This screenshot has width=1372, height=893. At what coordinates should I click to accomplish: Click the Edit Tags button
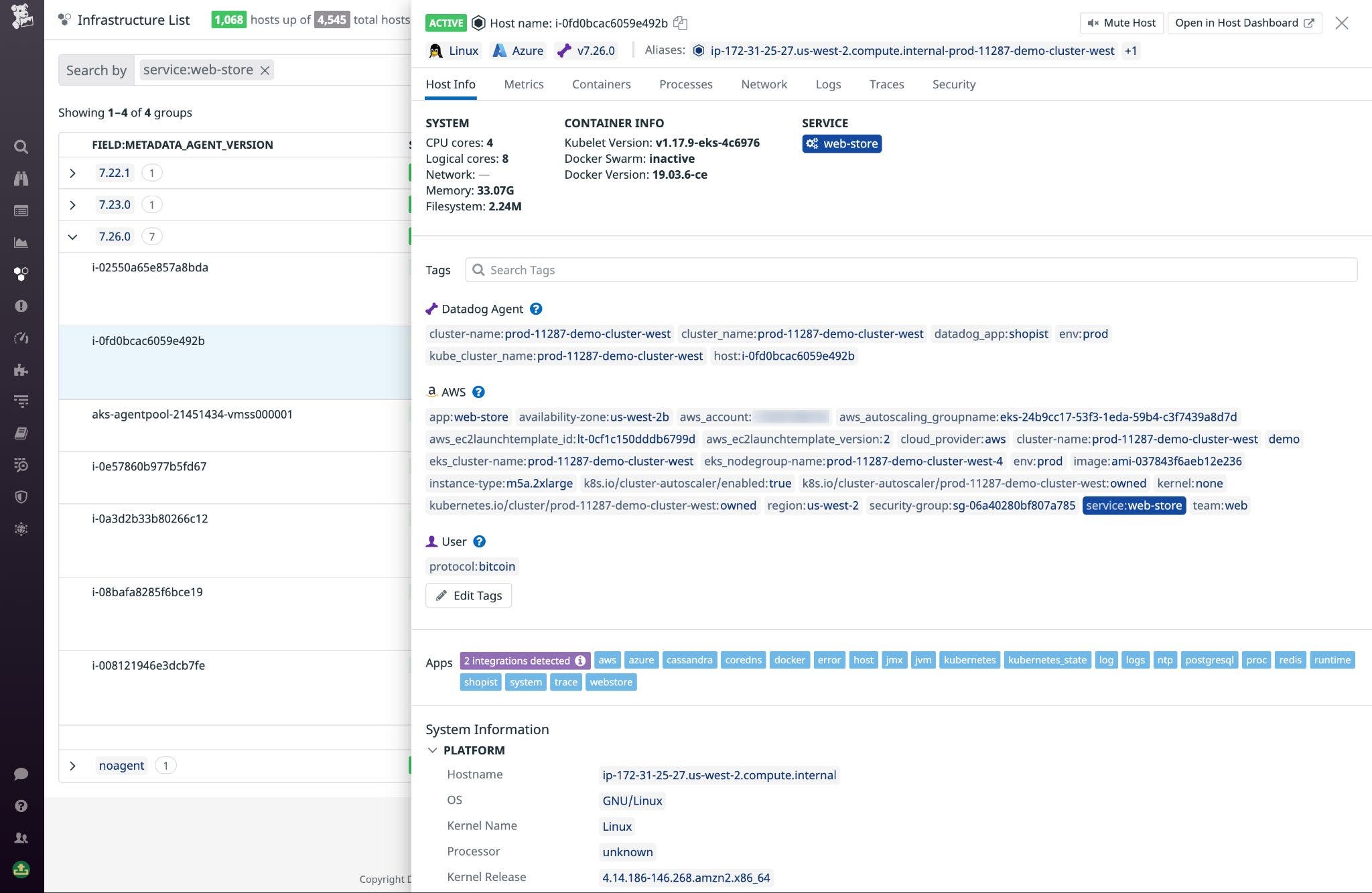point(468,595)
